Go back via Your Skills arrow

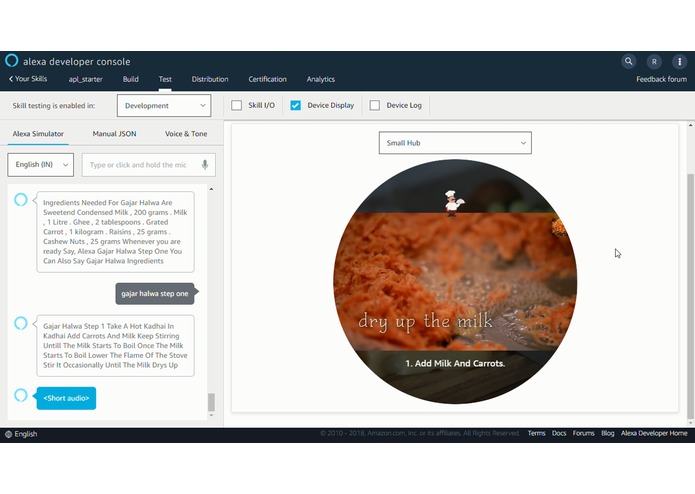click(27, 79)
